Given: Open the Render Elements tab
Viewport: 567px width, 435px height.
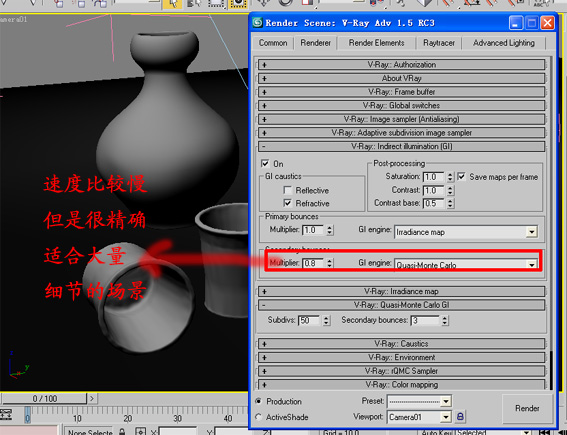Looking at the screenshot, I should 376,43.
